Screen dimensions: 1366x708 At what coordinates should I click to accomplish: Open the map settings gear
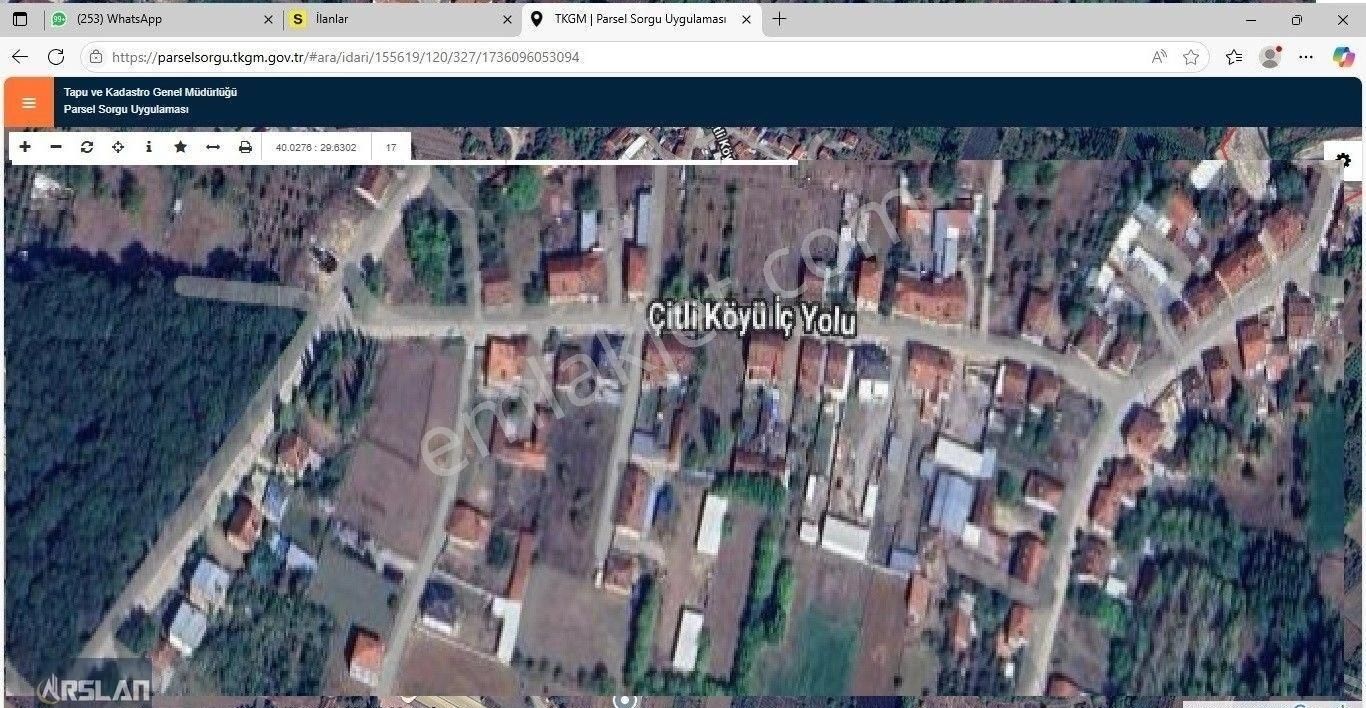pos(1343,160)
